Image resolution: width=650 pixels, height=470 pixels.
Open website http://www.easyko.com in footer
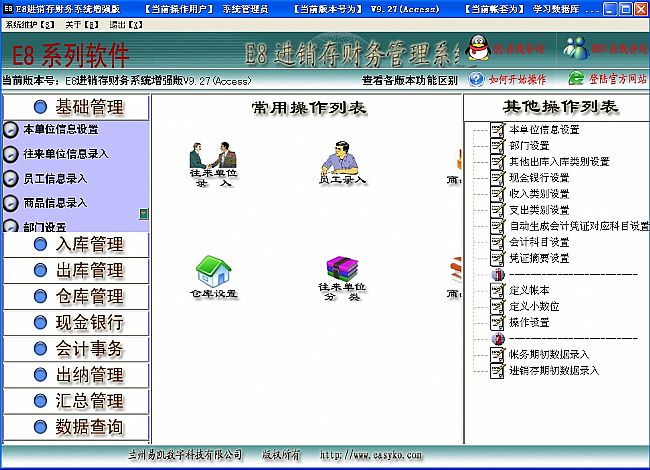pos(371,455)
